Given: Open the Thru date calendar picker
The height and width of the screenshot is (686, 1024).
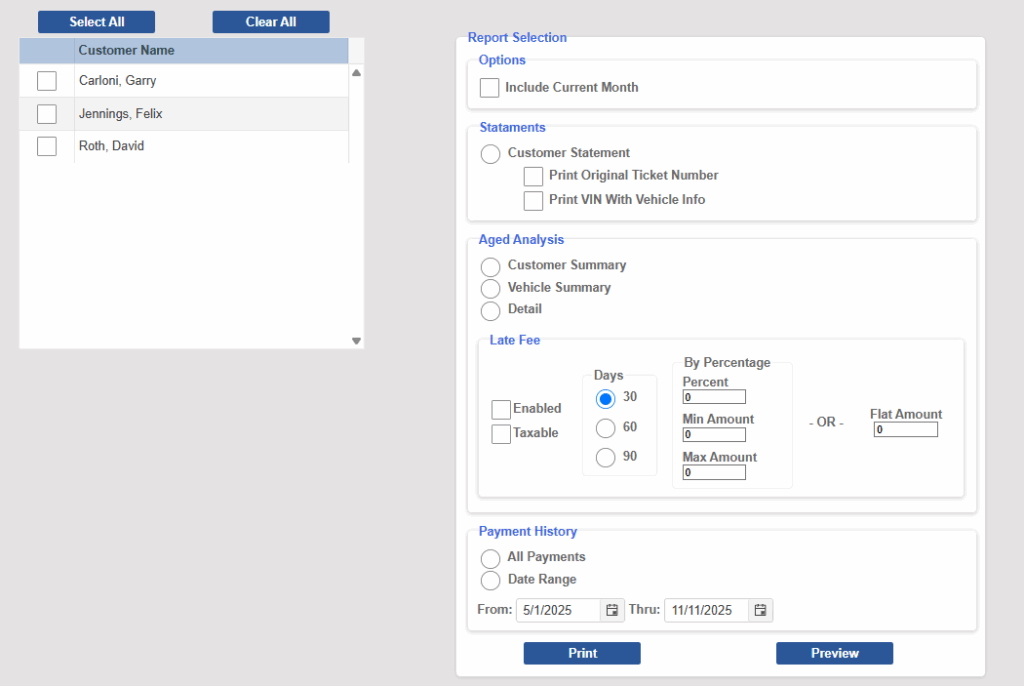Looking at the screenshot, I should (760, 610).
